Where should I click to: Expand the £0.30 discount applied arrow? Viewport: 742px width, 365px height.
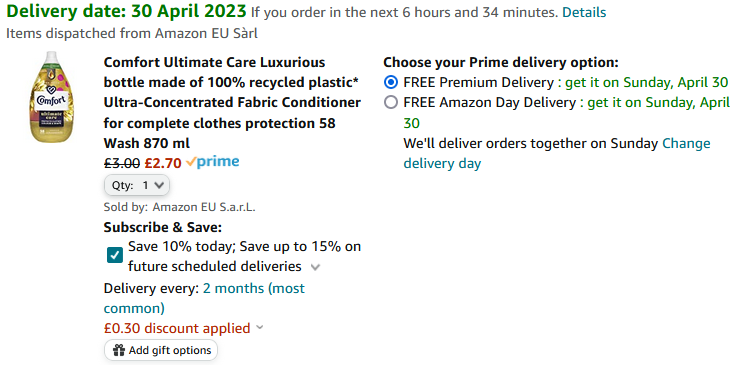coord(259,328)
